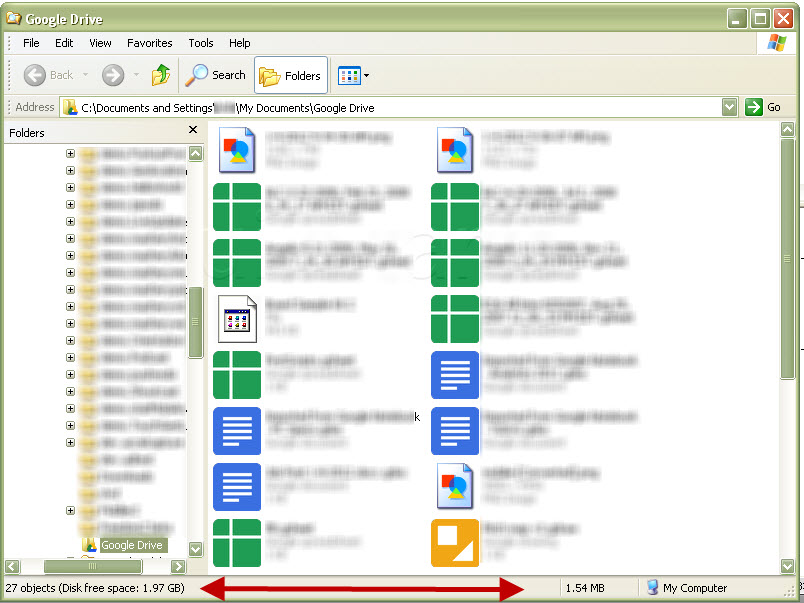Click the folder tree scroll-left arrow

(12, 567)
